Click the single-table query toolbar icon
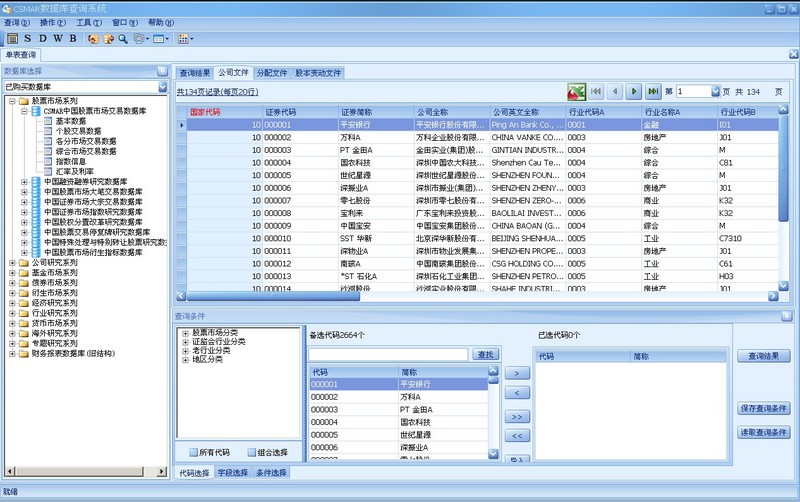Viewport: 800px width, 502px height. 13,38
